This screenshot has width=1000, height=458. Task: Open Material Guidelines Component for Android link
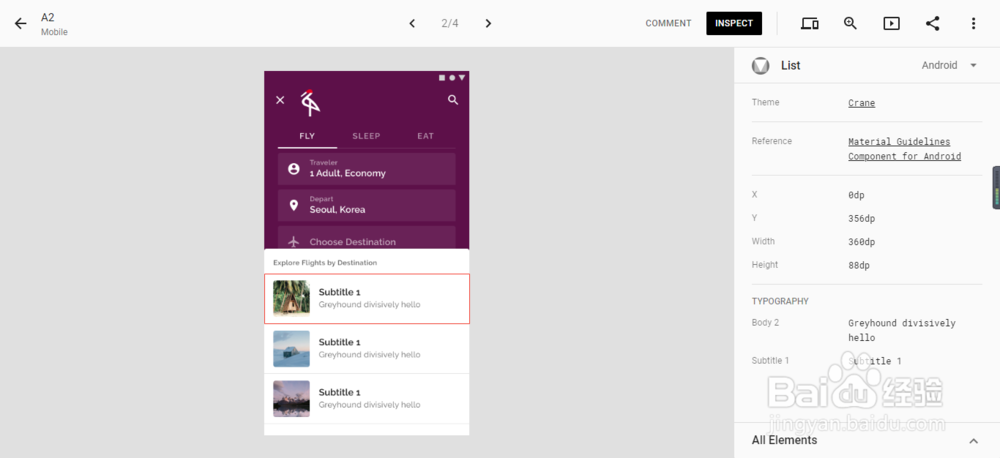(x=904, y=149)
